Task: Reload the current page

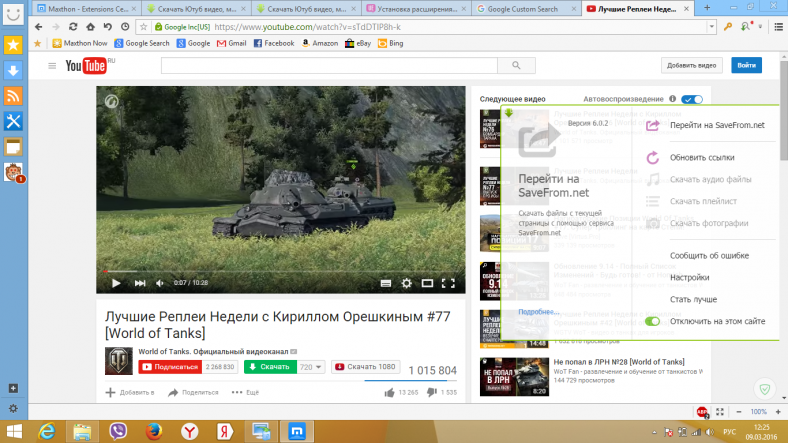Action: [73, 27]
